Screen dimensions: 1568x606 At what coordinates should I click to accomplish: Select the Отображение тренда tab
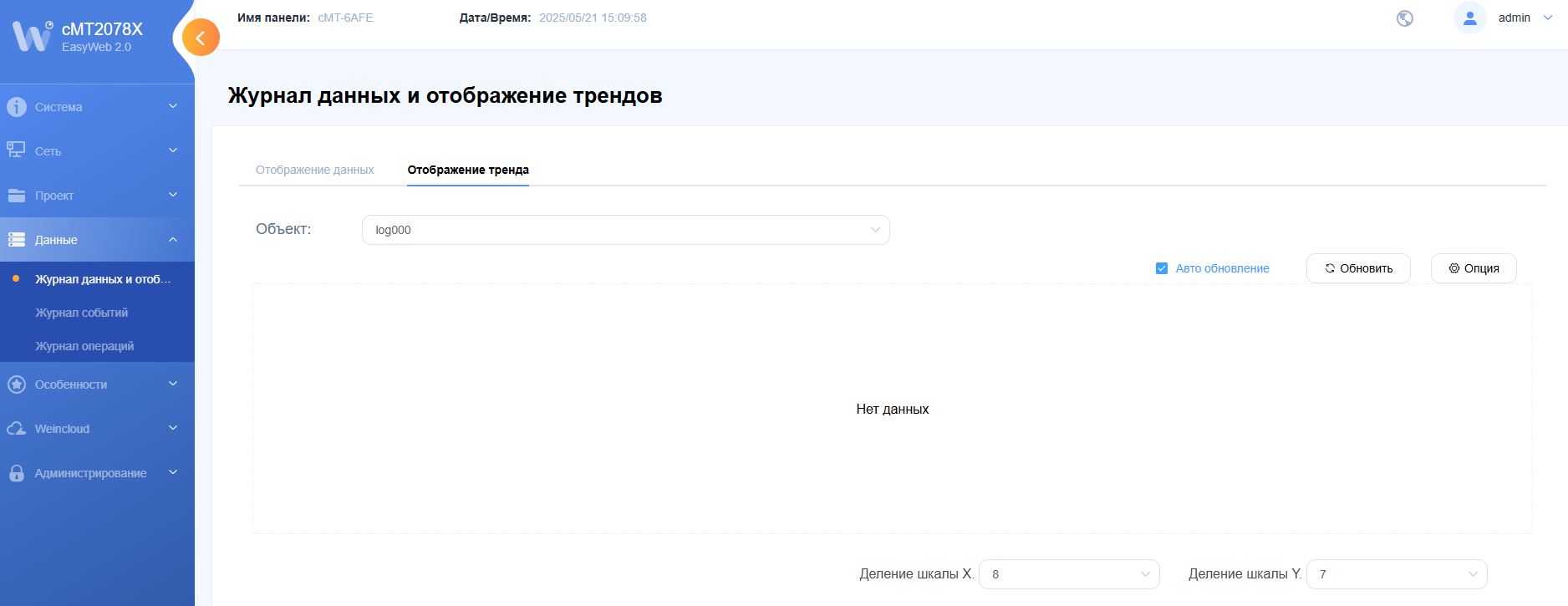[467, 170]
